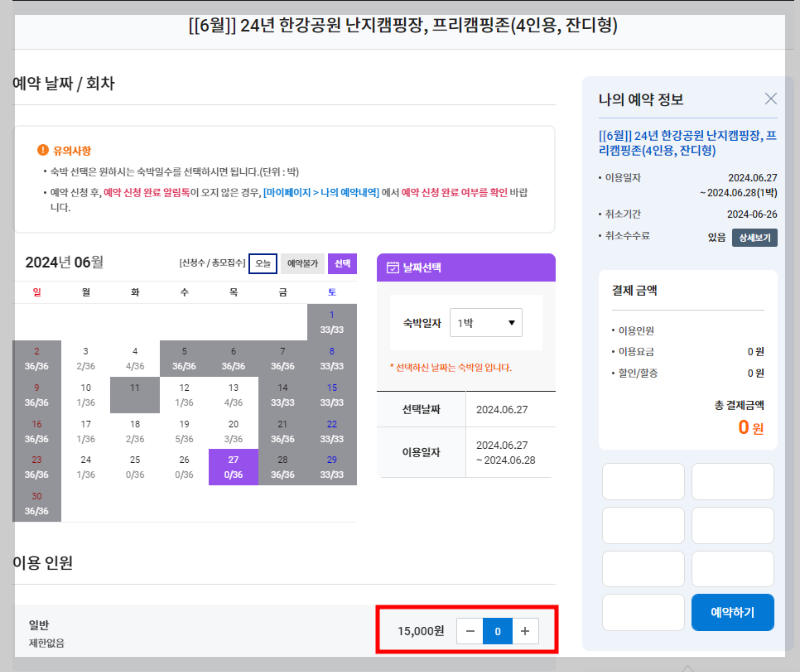
Task: Pick June 18 showing 2/36
Action: point(135,431)
